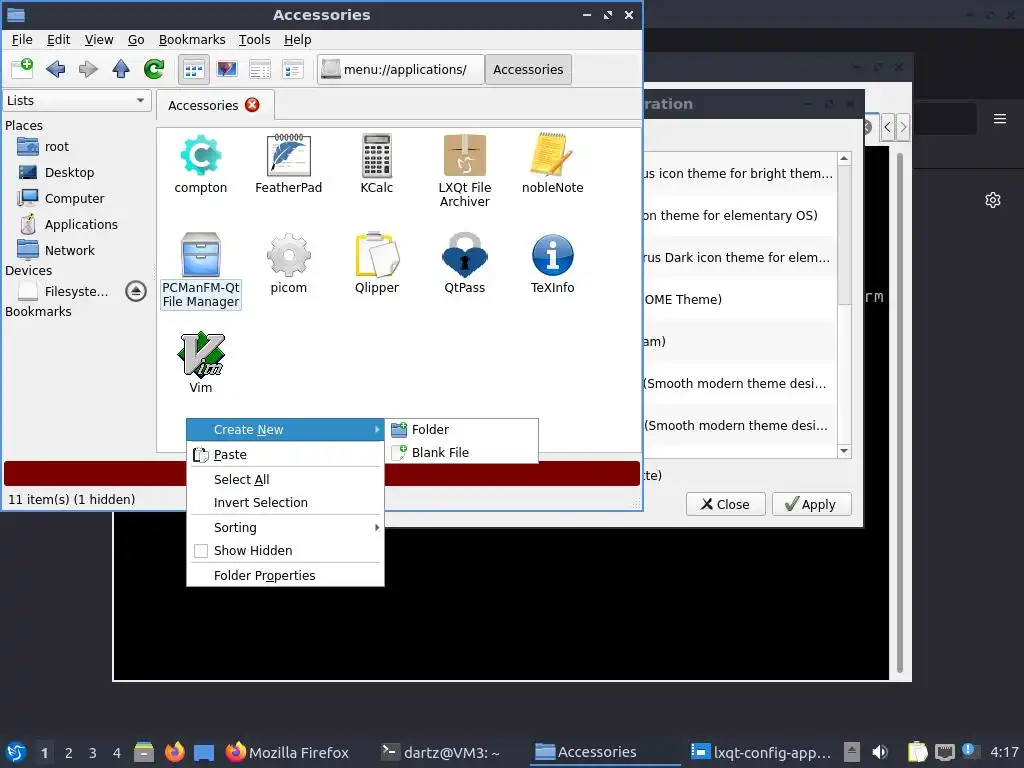Switch to compact list view
Screen dimensions: 1024x768
point(259,69)
